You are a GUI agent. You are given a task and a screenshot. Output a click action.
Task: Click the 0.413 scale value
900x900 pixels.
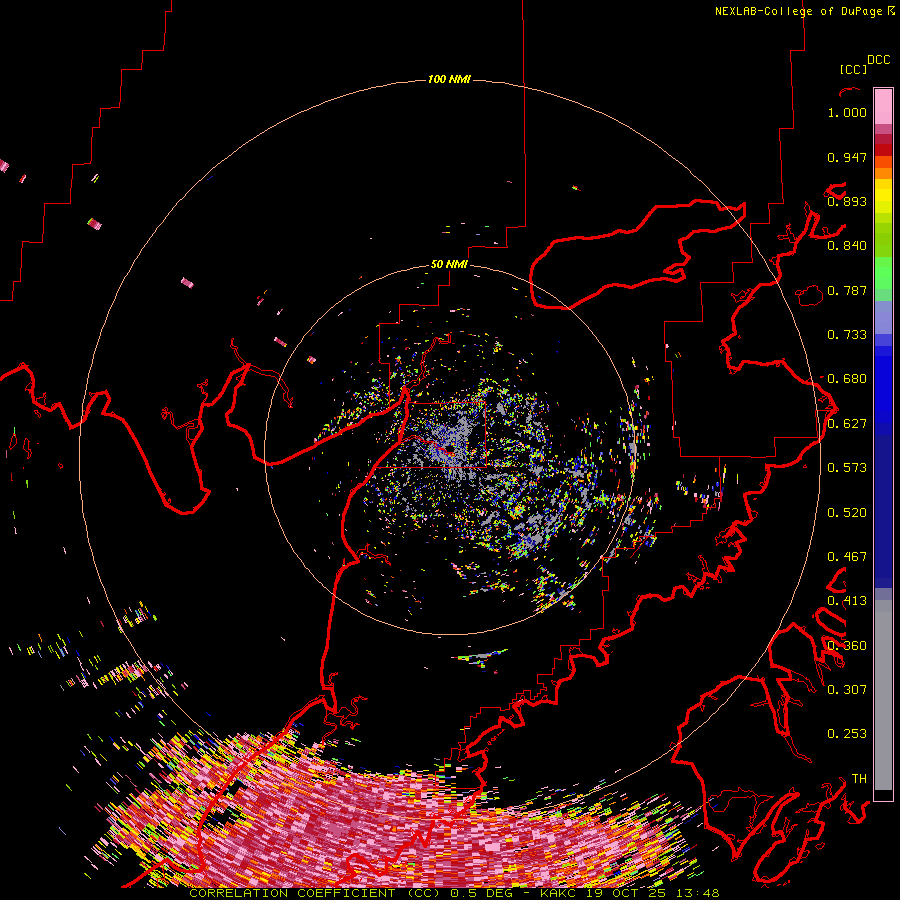[847, 601]
